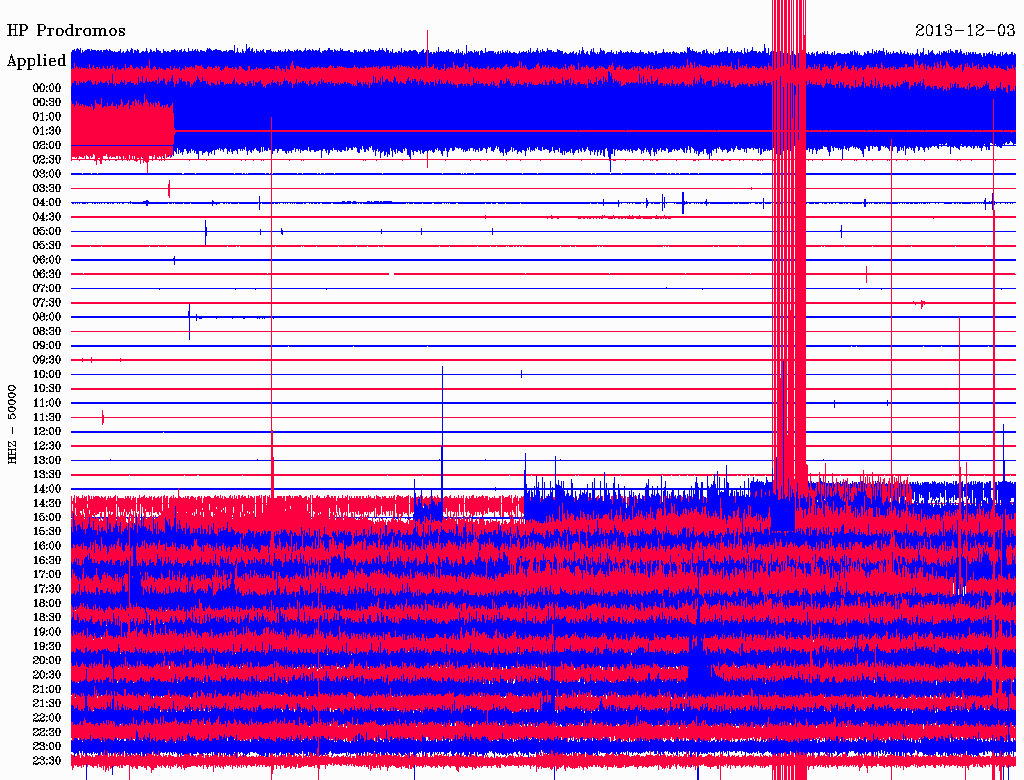
Task: Select the 20:30 time label
Action: pyautogui.click(x=47, y=675)
